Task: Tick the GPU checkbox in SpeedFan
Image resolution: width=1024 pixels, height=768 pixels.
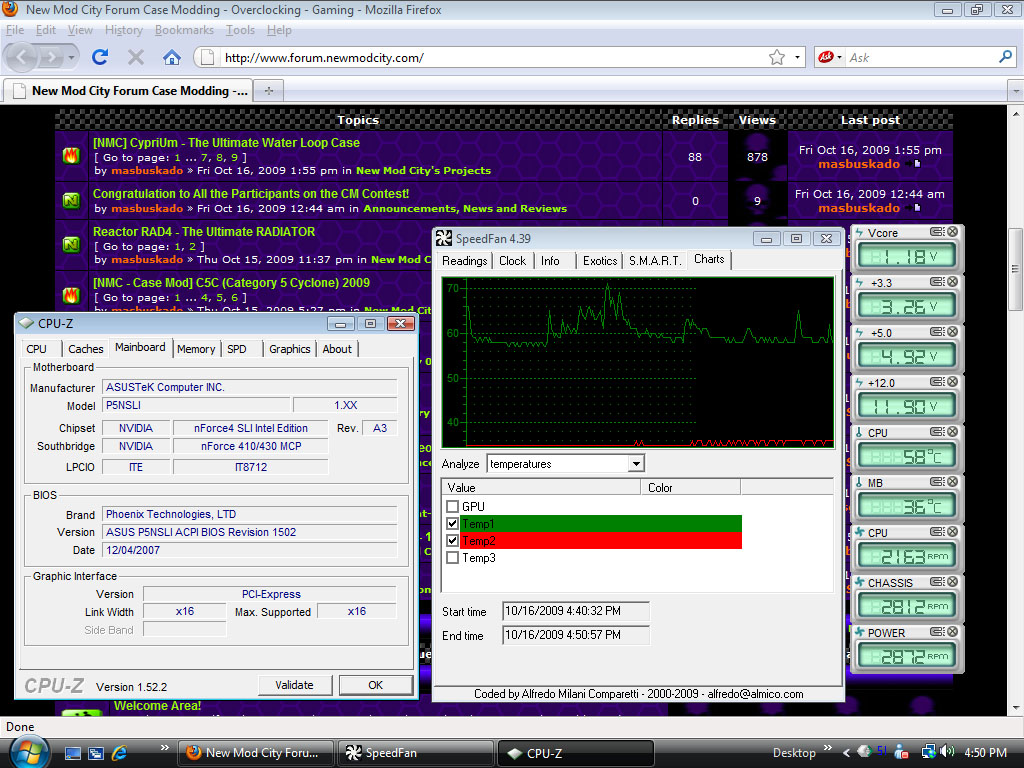Action: pyautogui.click(x=453, y=506)
